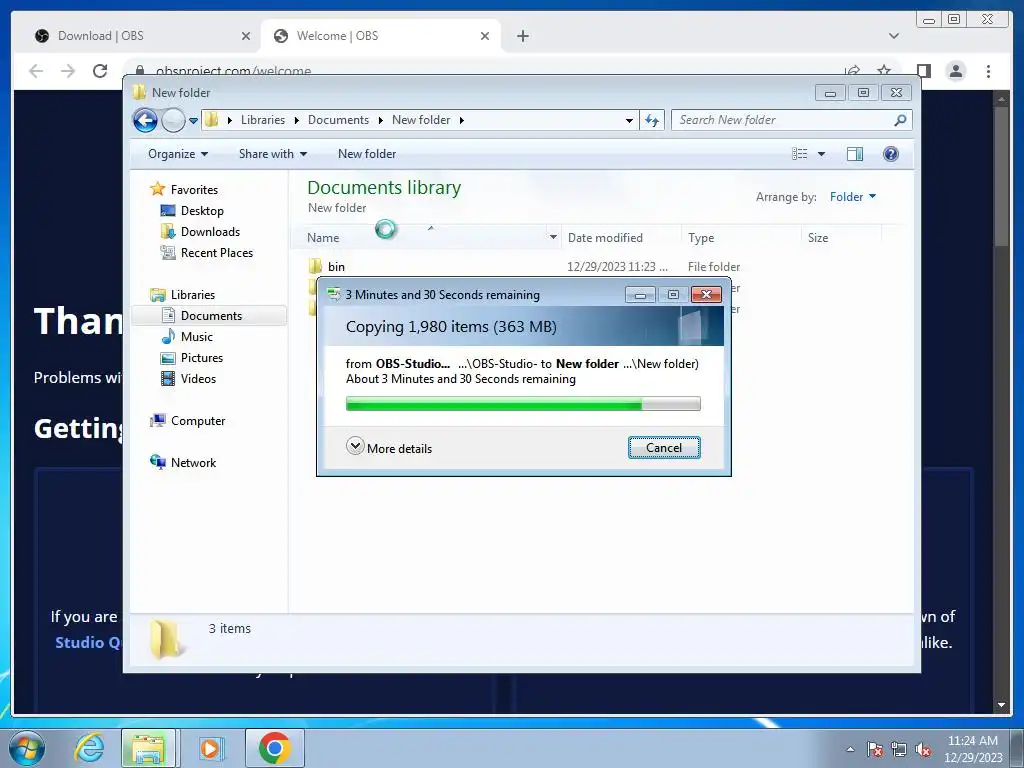Open Chrome profile avatar
Screen dimensions: 1024x768
[x=955, y=71]
